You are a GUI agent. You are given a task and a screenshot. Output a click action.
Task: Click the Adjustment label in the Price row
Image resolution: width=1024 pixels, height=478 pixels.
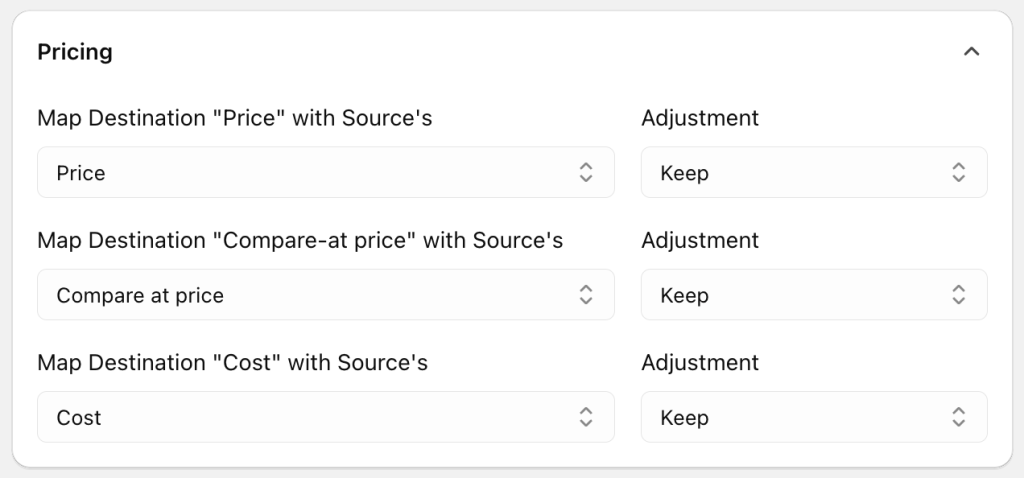tap(700, 118)
